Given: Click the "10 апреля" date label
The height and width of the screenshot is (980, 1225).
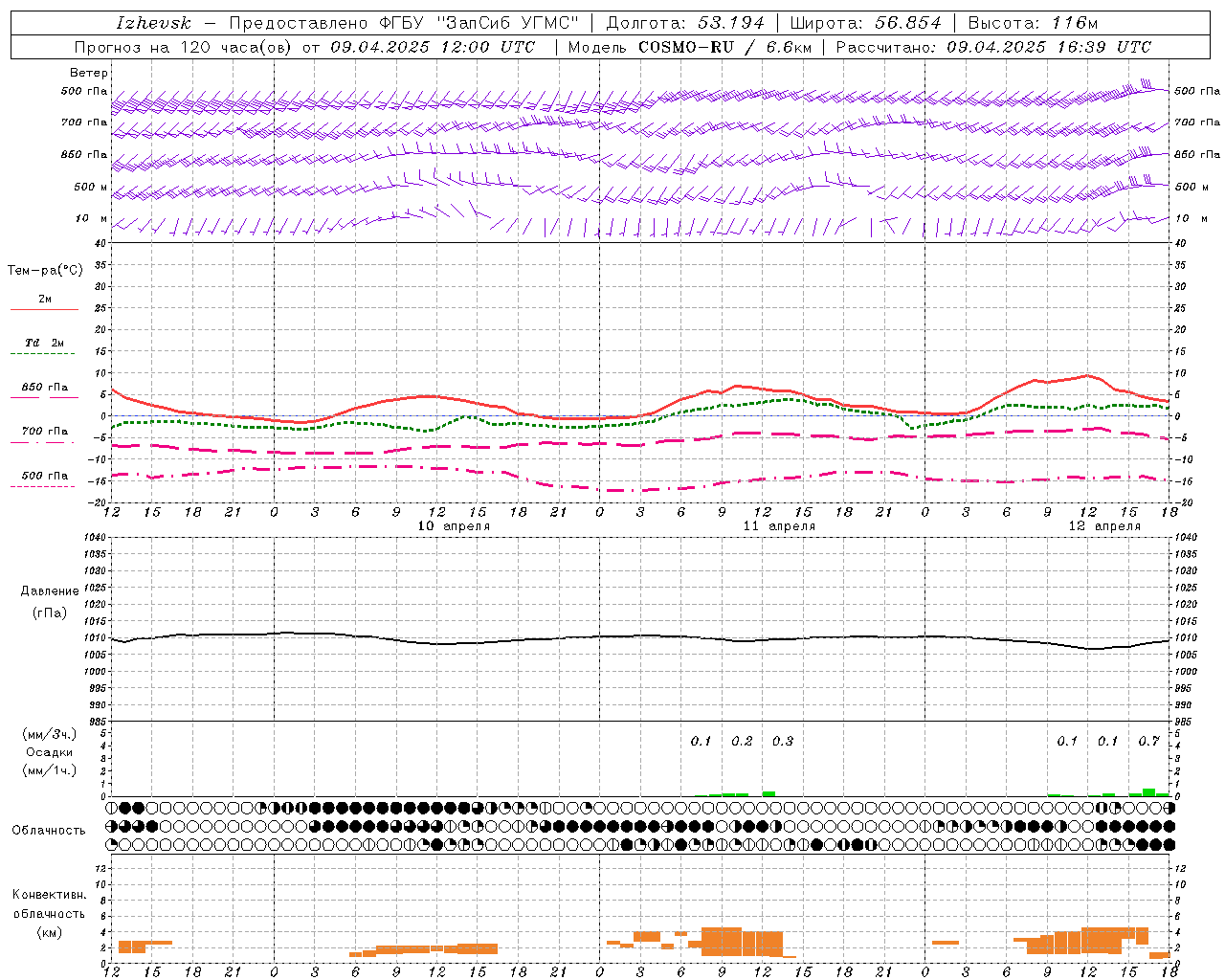Looking at the screenshot, I should point(454,526).
